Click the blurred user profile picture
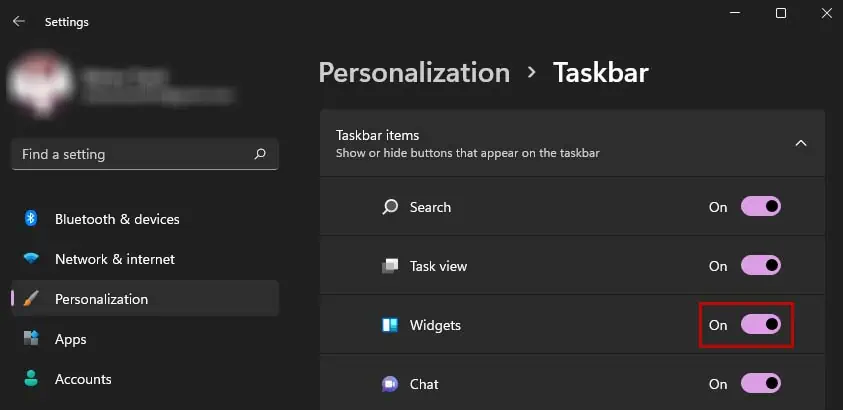Screen dimensions: 843x410 tap(40, 85)
